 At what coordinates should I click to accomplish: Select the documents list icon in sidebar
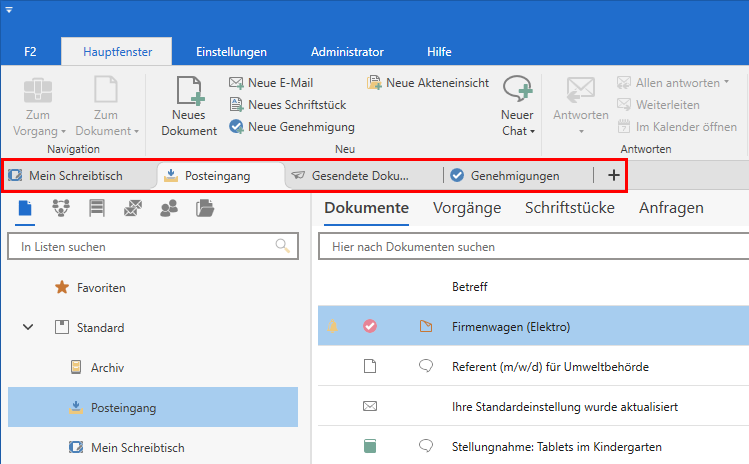point(26,208)
